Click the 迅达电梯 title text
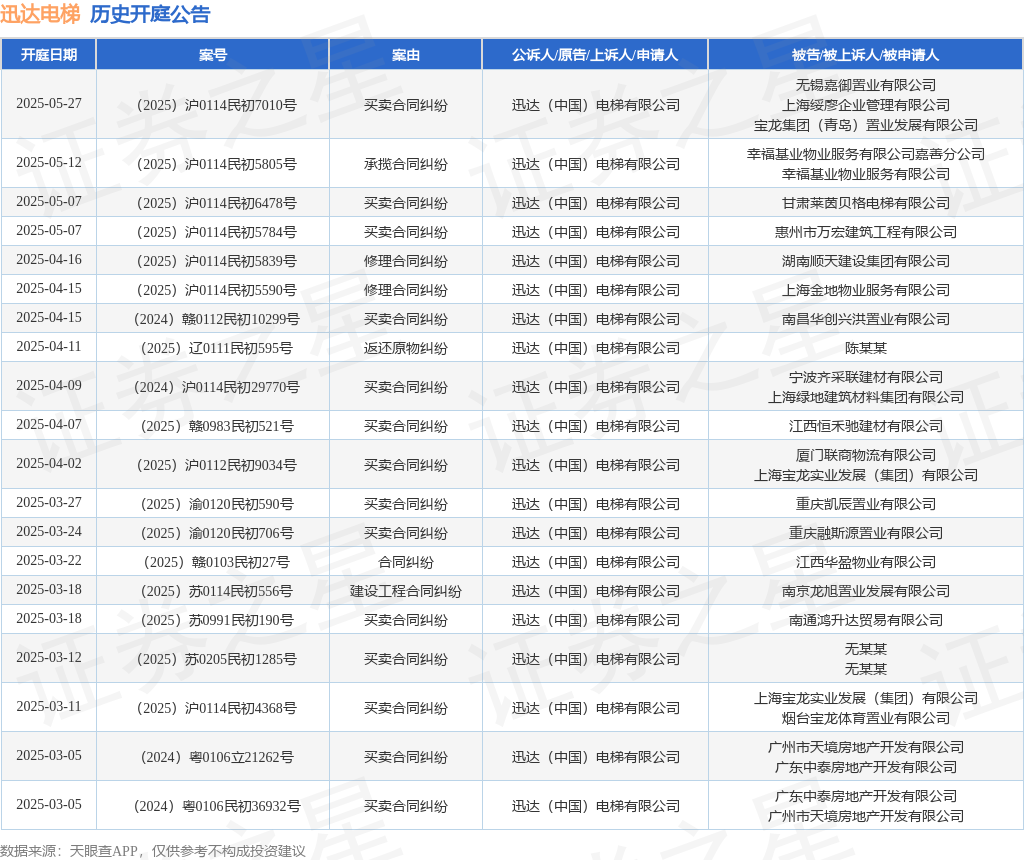 coord(40,14)
